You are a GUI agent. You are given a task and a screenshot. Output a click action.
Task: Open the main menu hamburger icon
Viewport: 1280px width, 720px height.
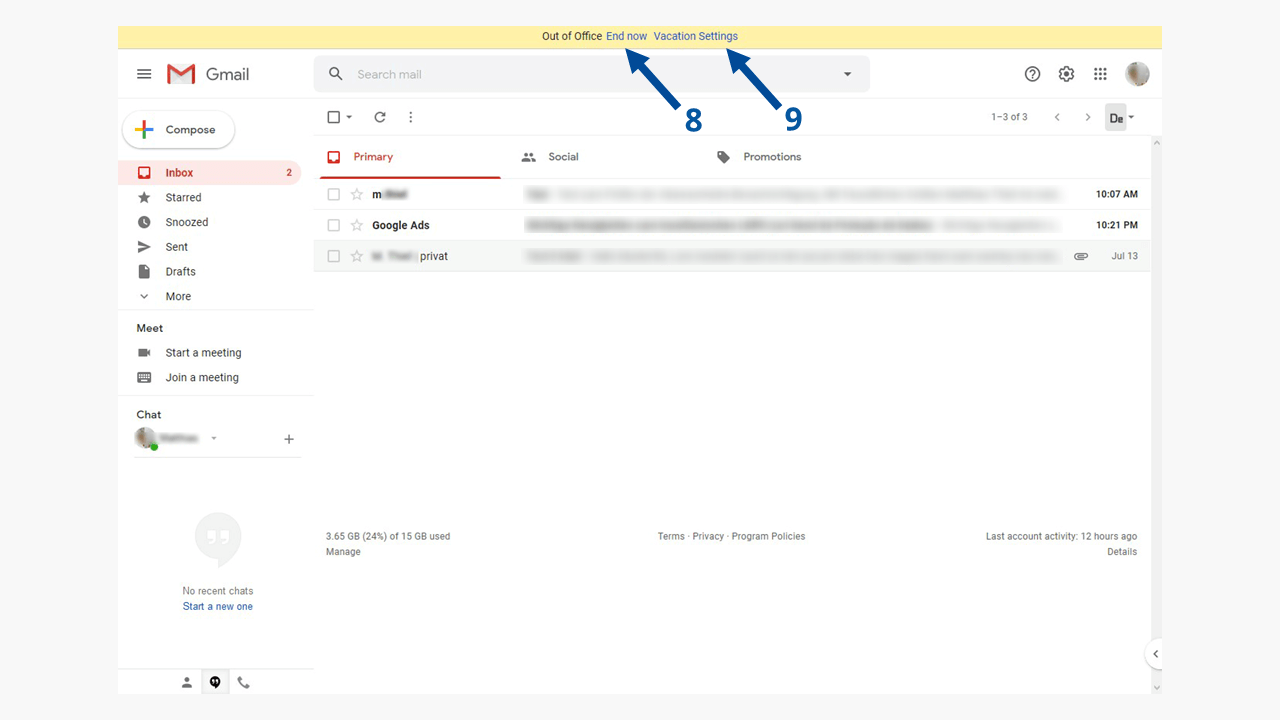[144, 74]
